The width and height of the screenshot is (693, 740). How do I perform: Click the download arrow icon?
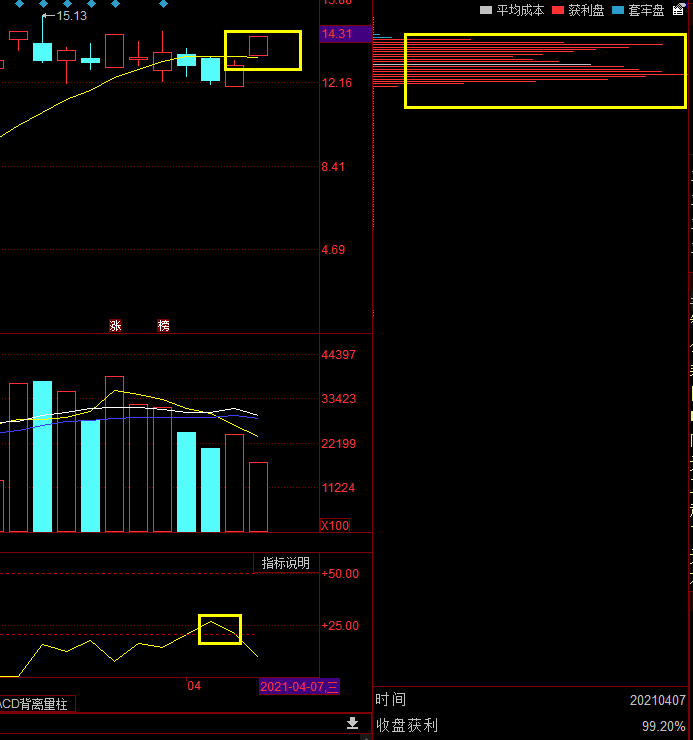pos(352,723)
